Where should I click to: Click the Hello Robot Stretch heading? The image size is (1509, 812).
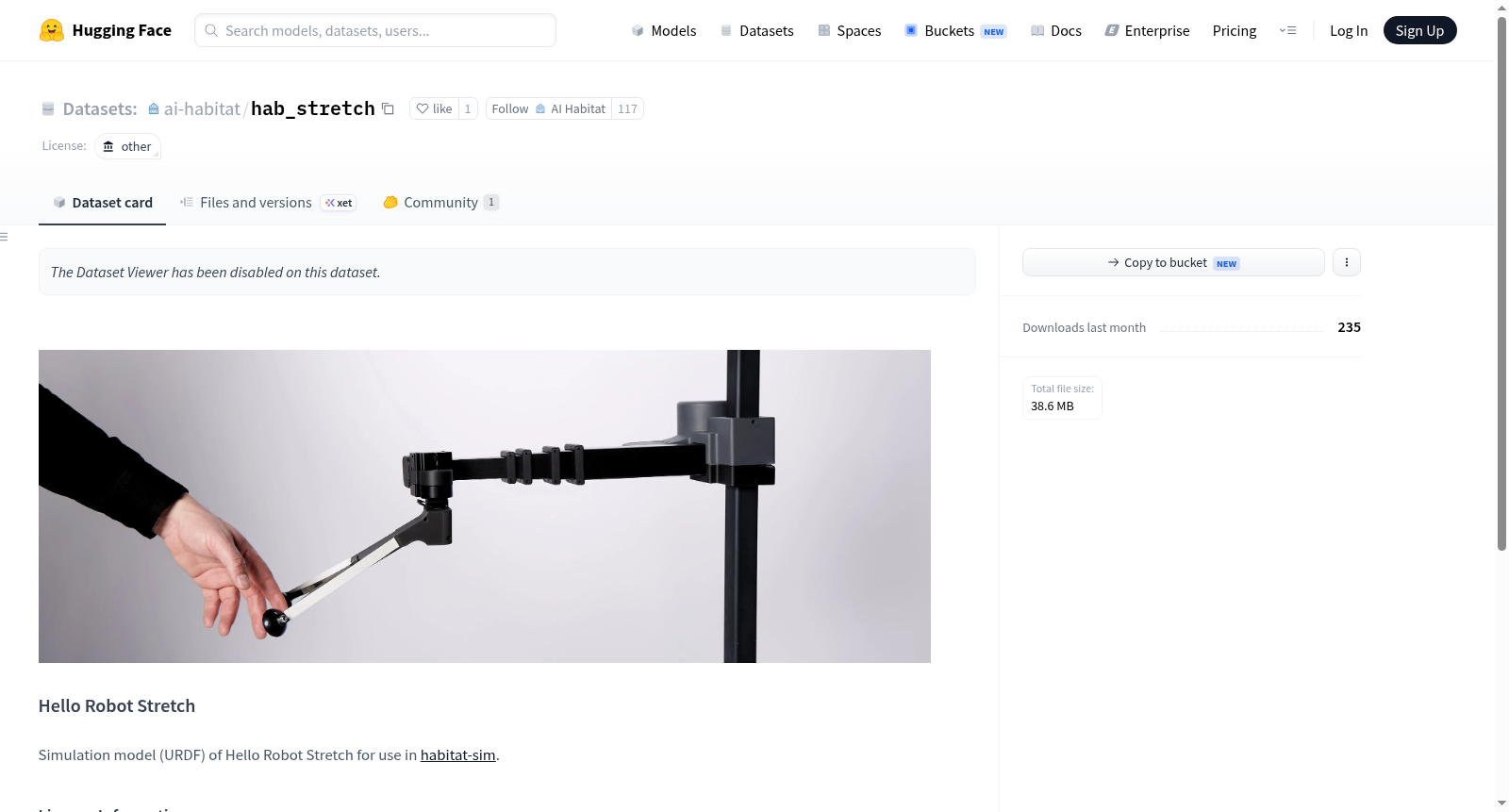pos(117,705)
